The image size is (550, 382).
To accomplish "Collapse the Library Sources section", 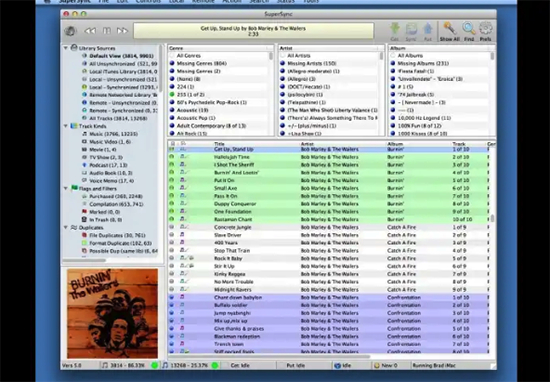I will click(66, 48).
